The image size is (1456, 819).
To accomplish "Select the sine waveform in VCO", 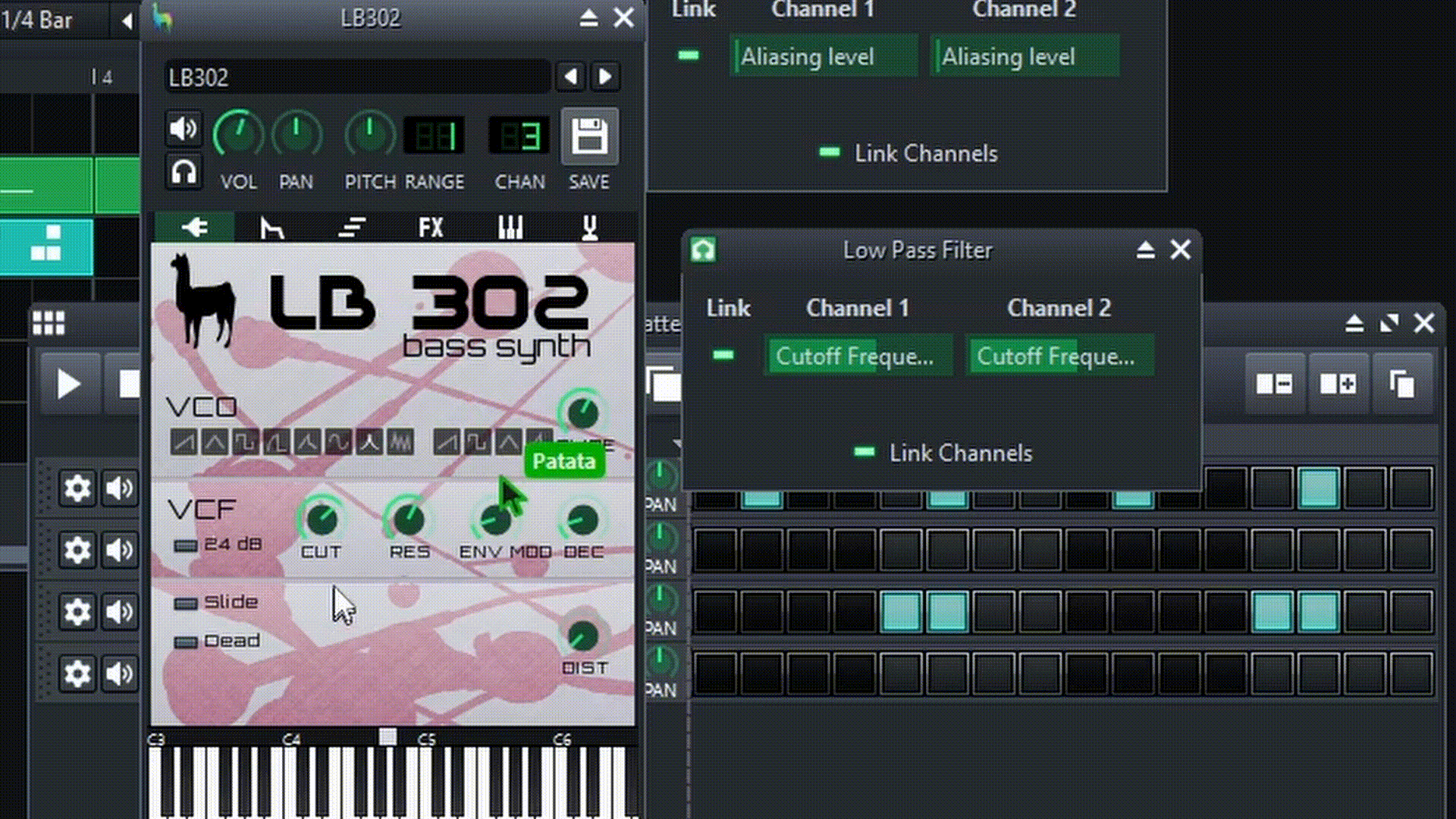I will point(338,442).
